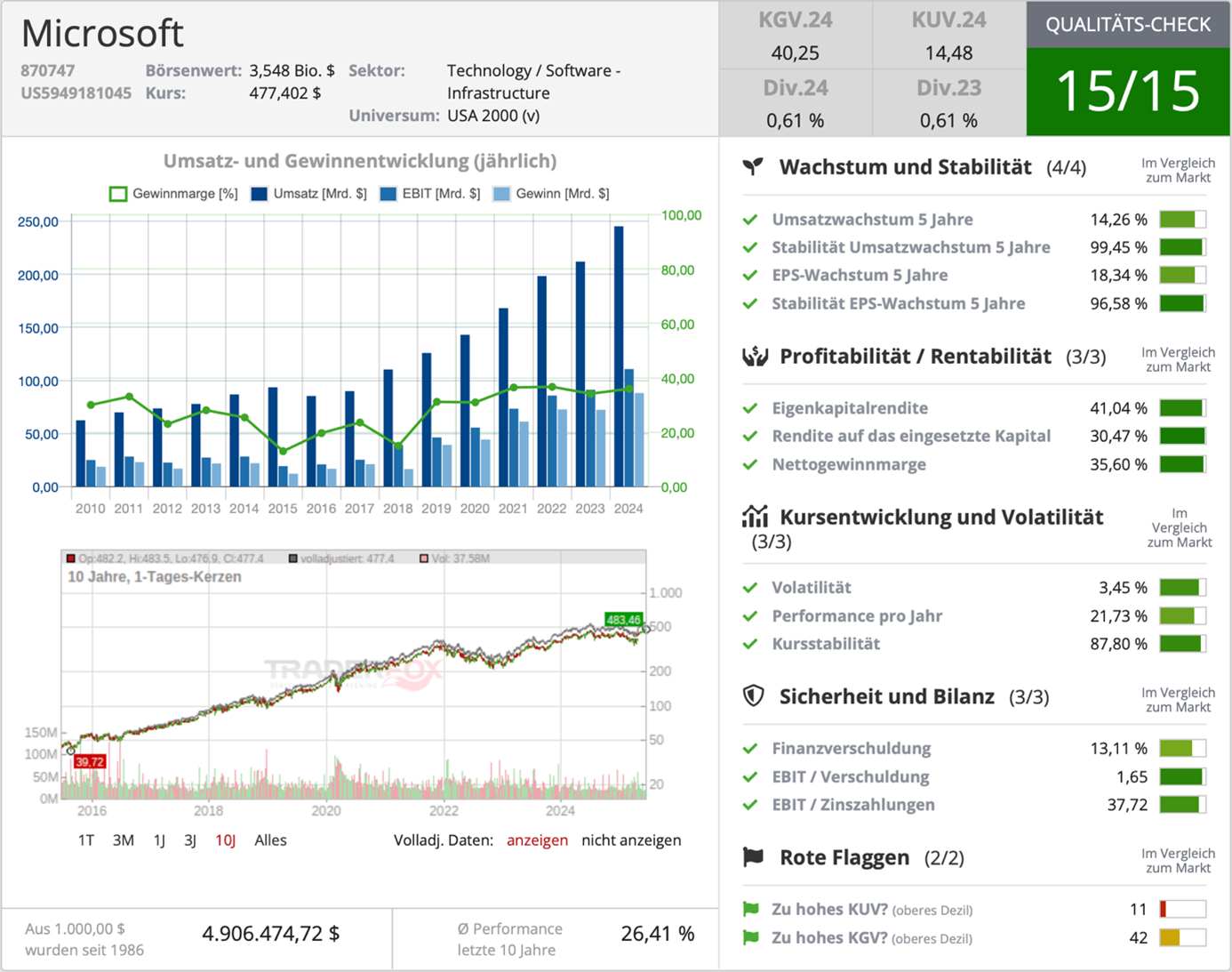The width and height of the screenshot is (1232, 972).
Task: Click the black flag icon beside Rote Flaggen
Action: [753, 857]
